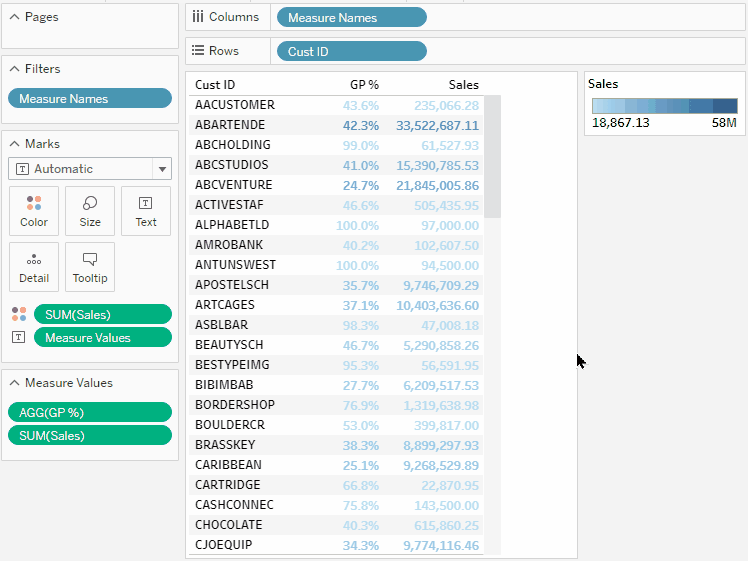Collapse the Pages shelf

click(x=14, y=18)
